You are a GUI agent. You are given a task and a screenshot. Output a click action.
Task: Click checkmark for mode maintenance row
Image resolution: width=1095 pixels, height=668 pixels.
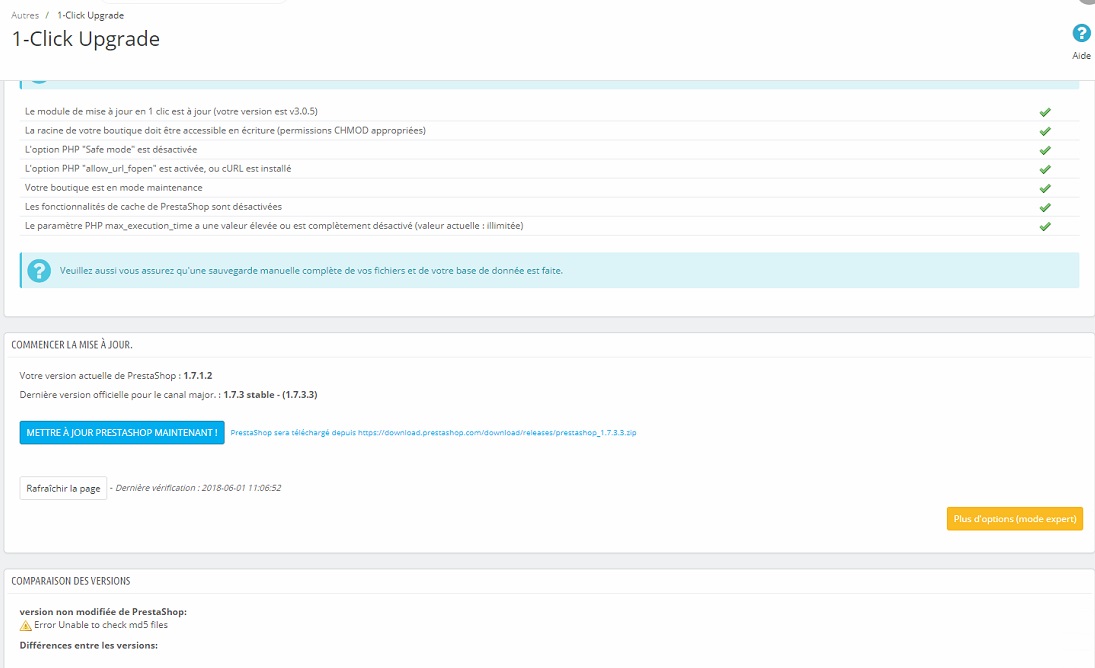1045,188
